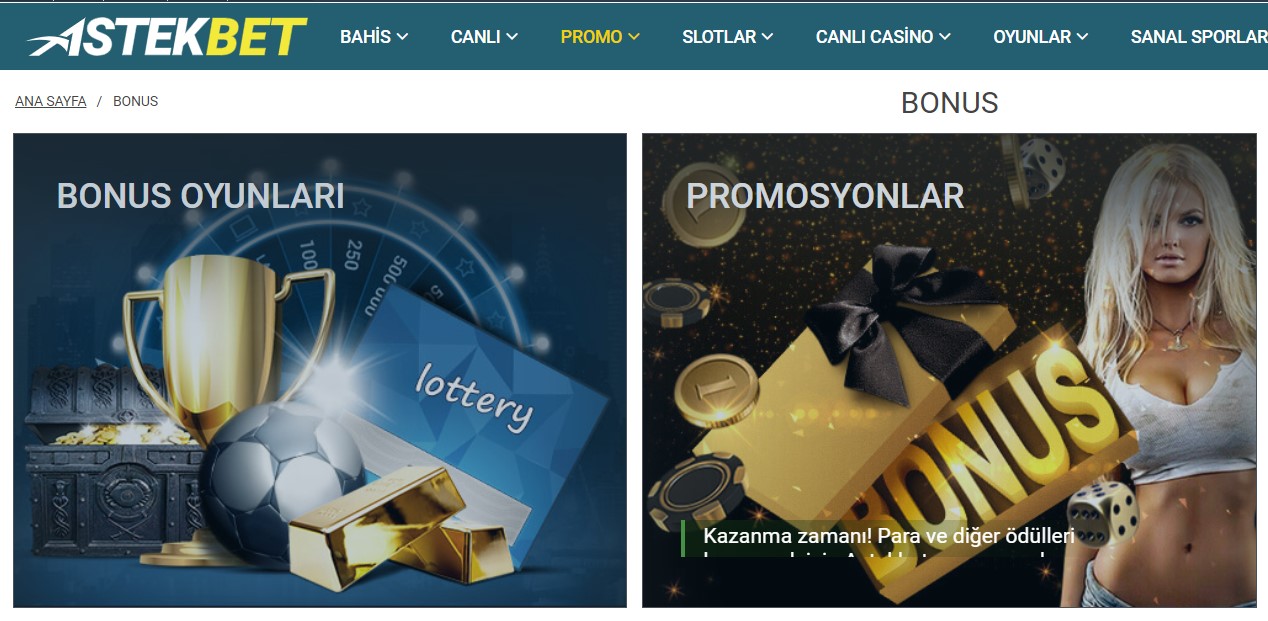This screenshot has width=1268, height=621.
Task: Select the OYUNLAR menu item
Action: [x=1032, y=37]
